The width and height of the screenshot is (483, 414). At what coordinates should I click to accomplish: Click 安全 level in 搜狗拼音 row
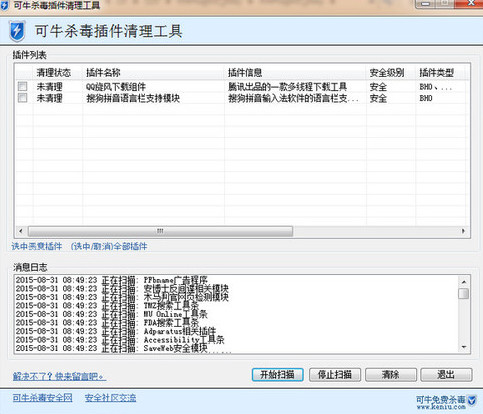tap(378, 98)
